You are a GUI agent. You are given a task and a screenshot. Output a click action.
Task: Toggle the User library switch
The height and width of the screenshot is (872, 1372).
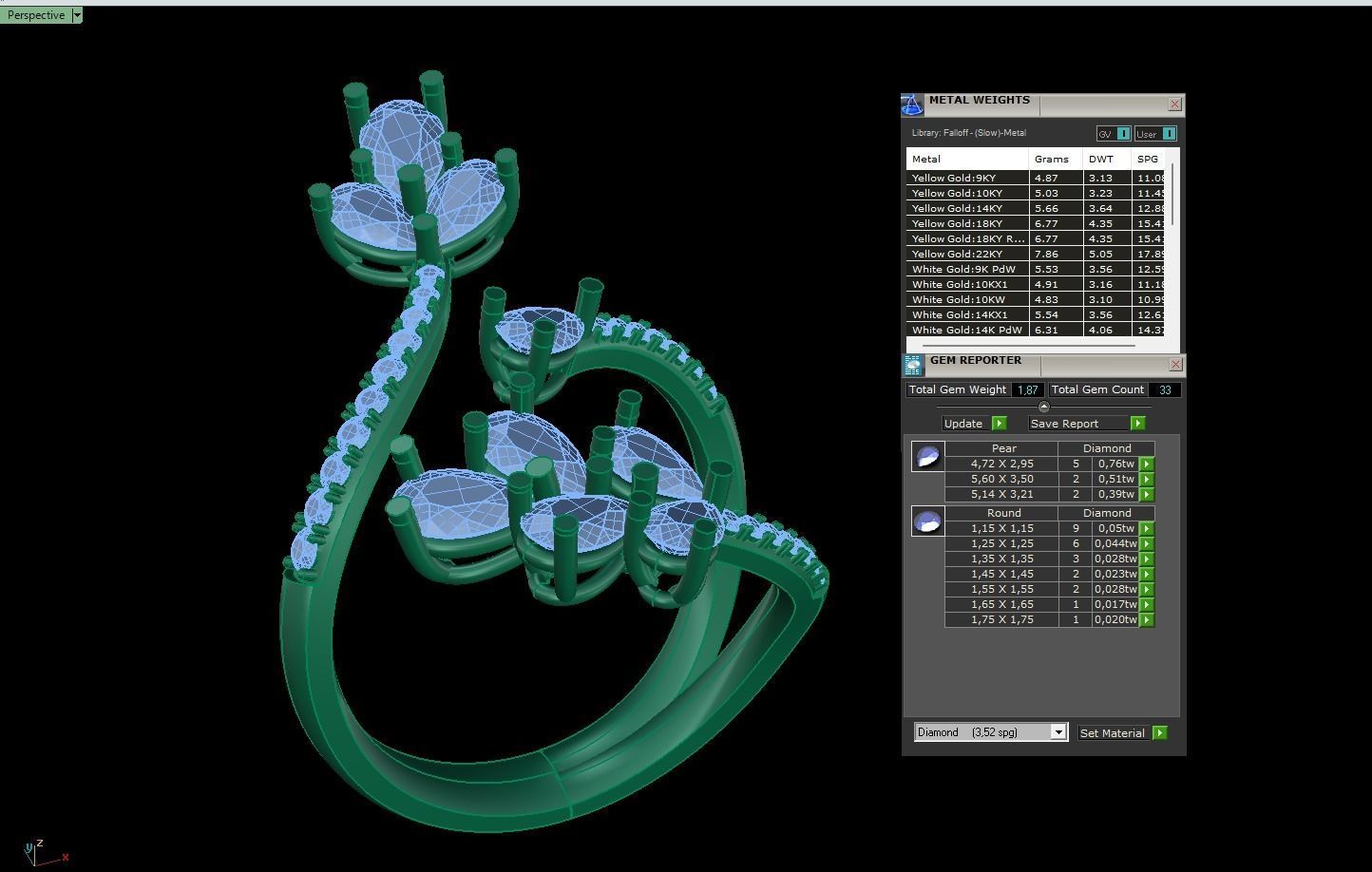[x=1155, y=134]
